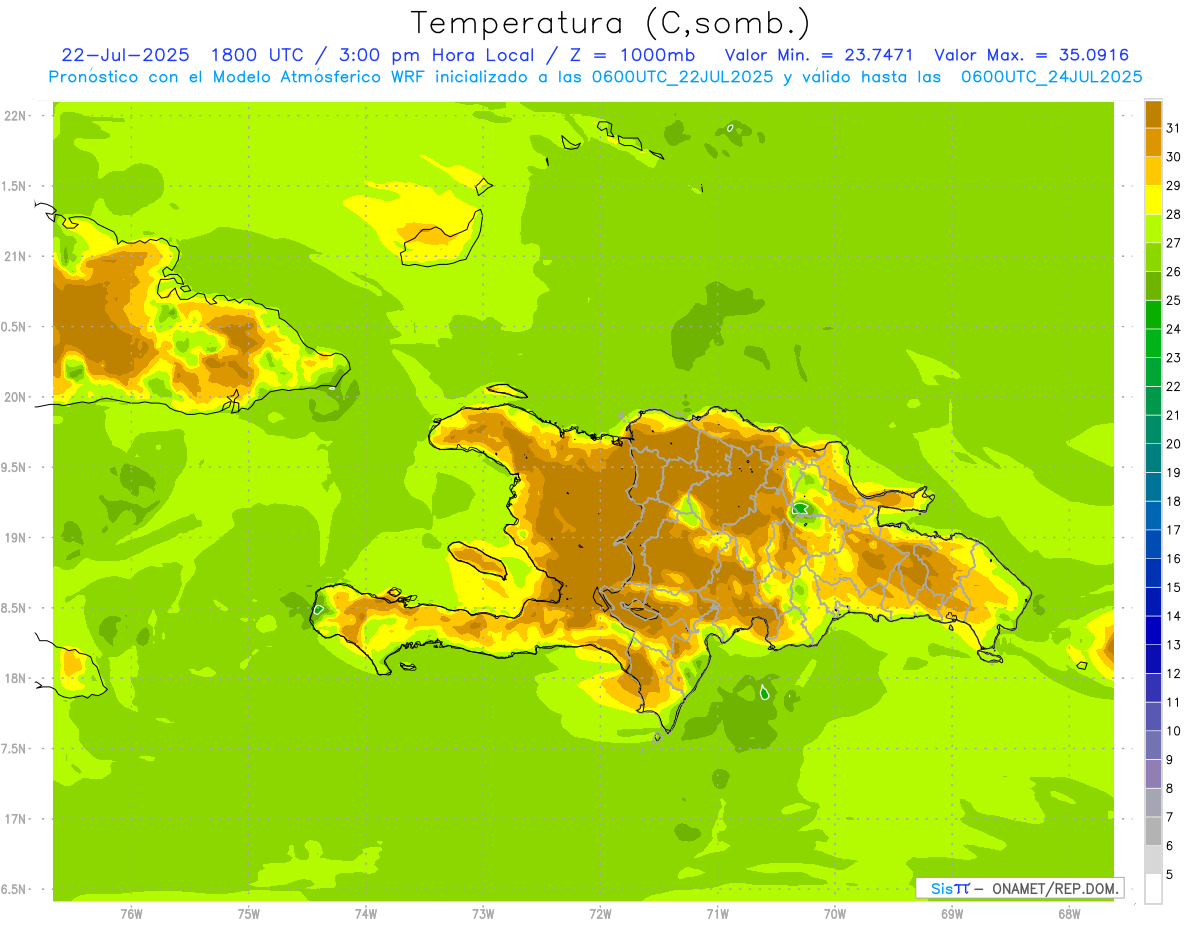Click the "20N" latitude label
Image resolution: width=1200 pixels, height=927 pixels.
pyautogui.click(x=17, y=397)
